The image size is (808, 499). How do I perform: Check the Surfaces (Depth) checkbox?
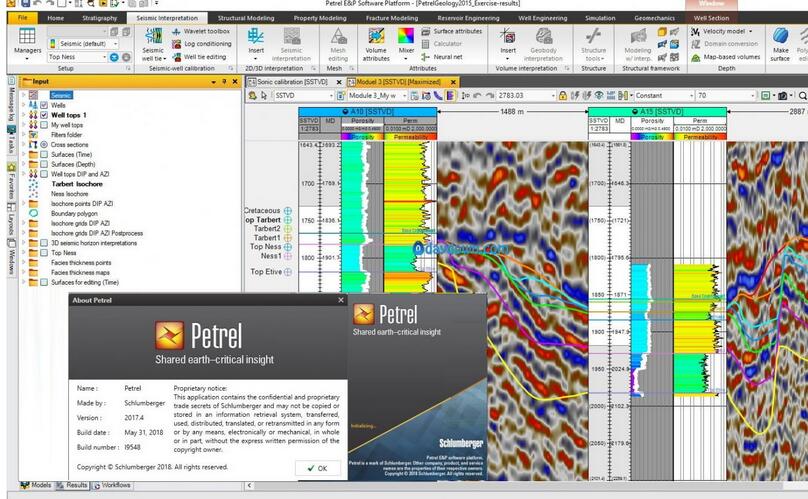point(44,164)
